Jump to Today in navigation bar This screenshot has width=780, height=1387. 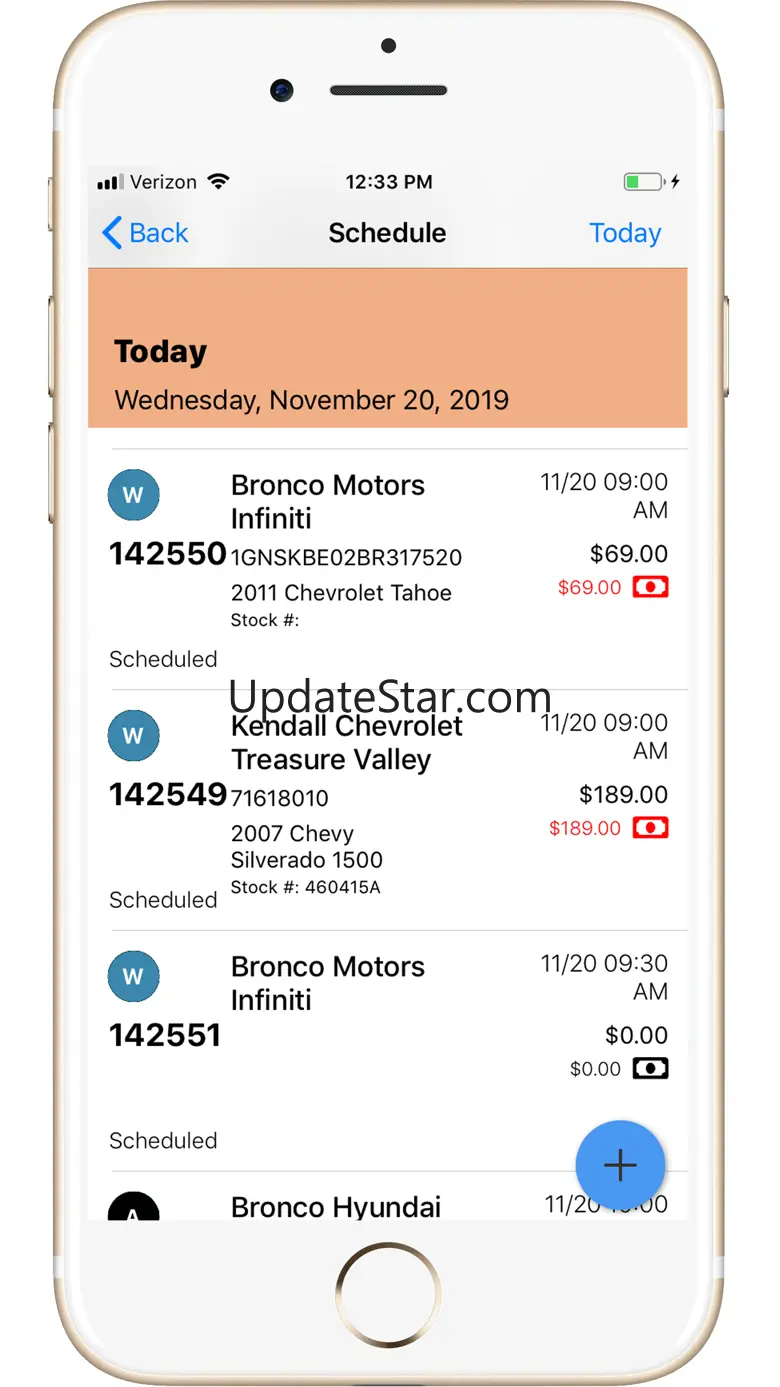pos(625,233)
